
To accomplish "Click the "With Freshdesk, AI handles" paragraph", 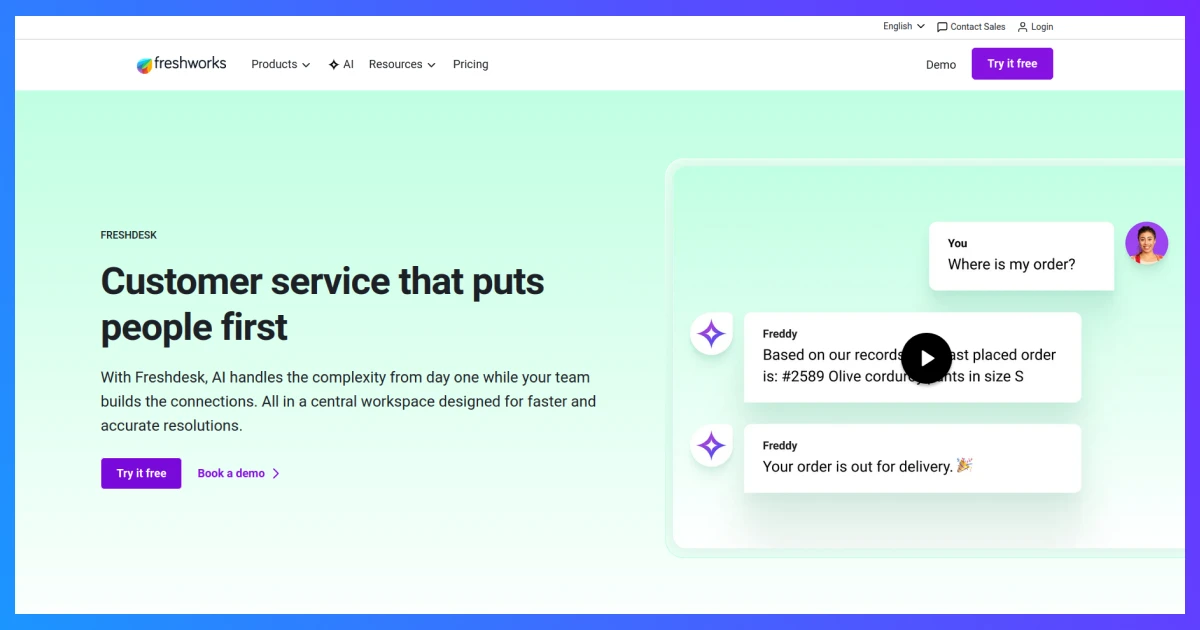I will pyautogui.click(x=348, y=401).
